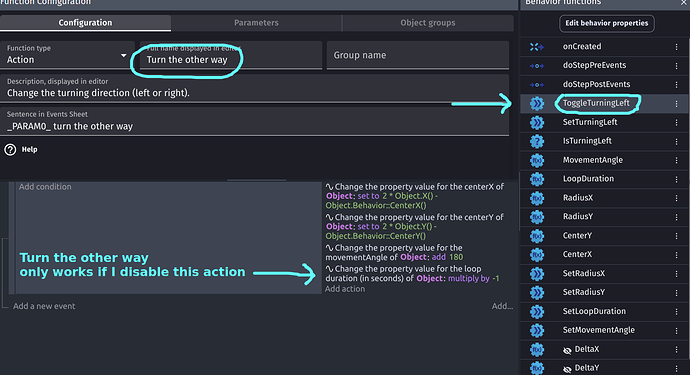Select the doStepPostEvents icon
690x375 pixels.
[537, 85]
